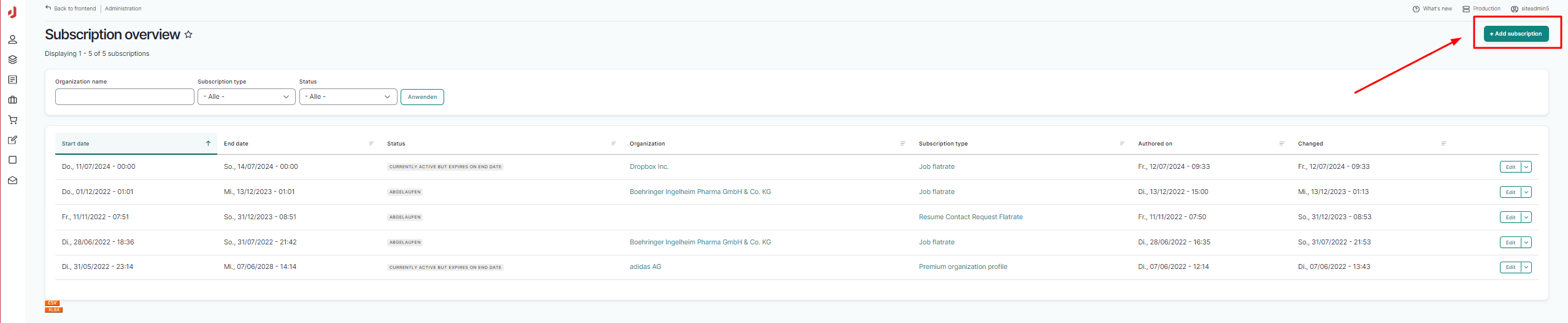Open the briefcase jobs sidebar icon
This screenshot has width=1568, height=323.
[12, 100]
